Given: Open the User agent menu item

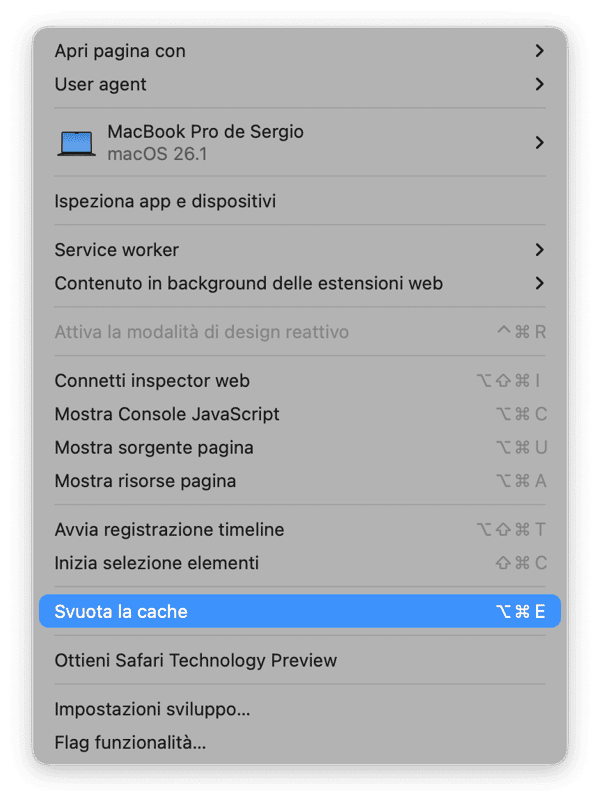Looking at the screenshot, I should click(x=100, y=84).
